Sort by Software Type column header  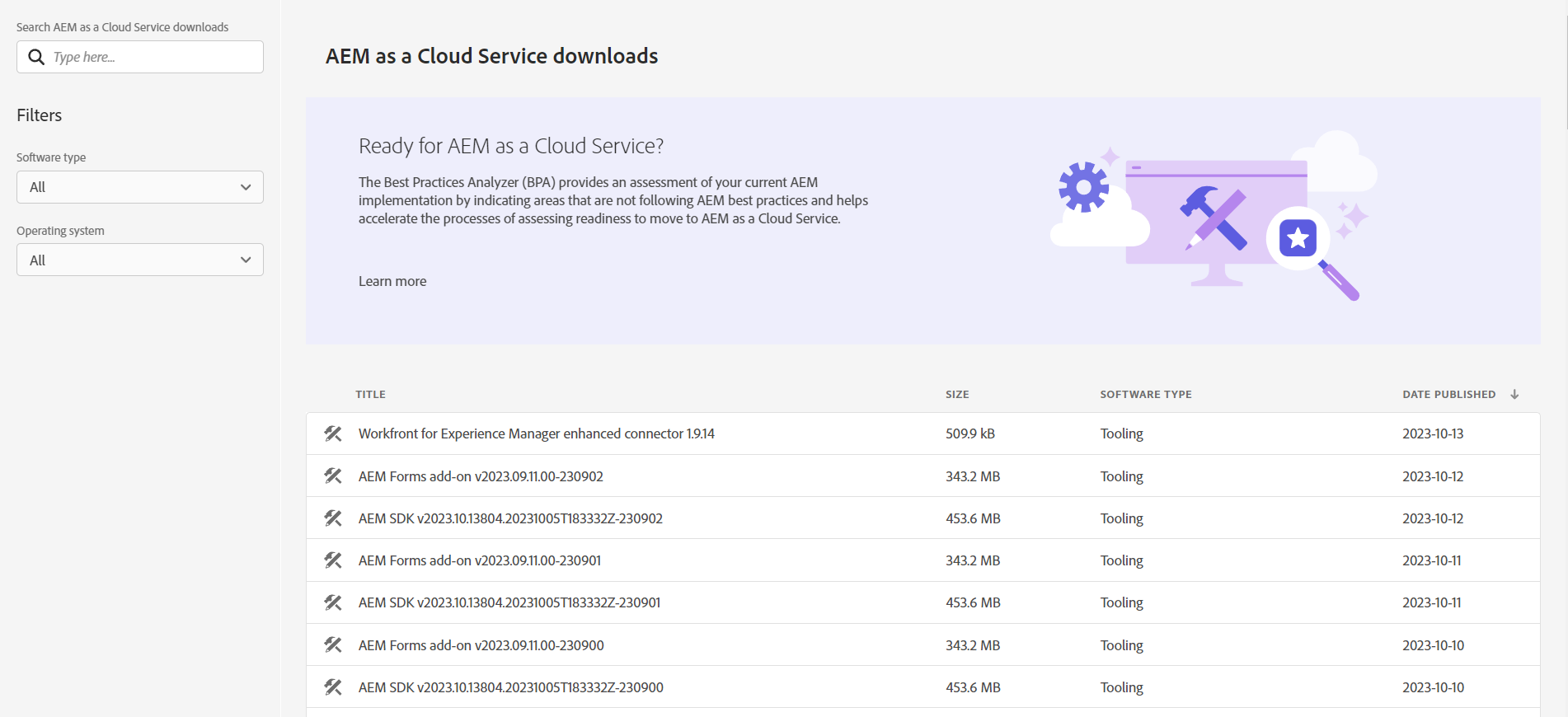(1145, 395)
